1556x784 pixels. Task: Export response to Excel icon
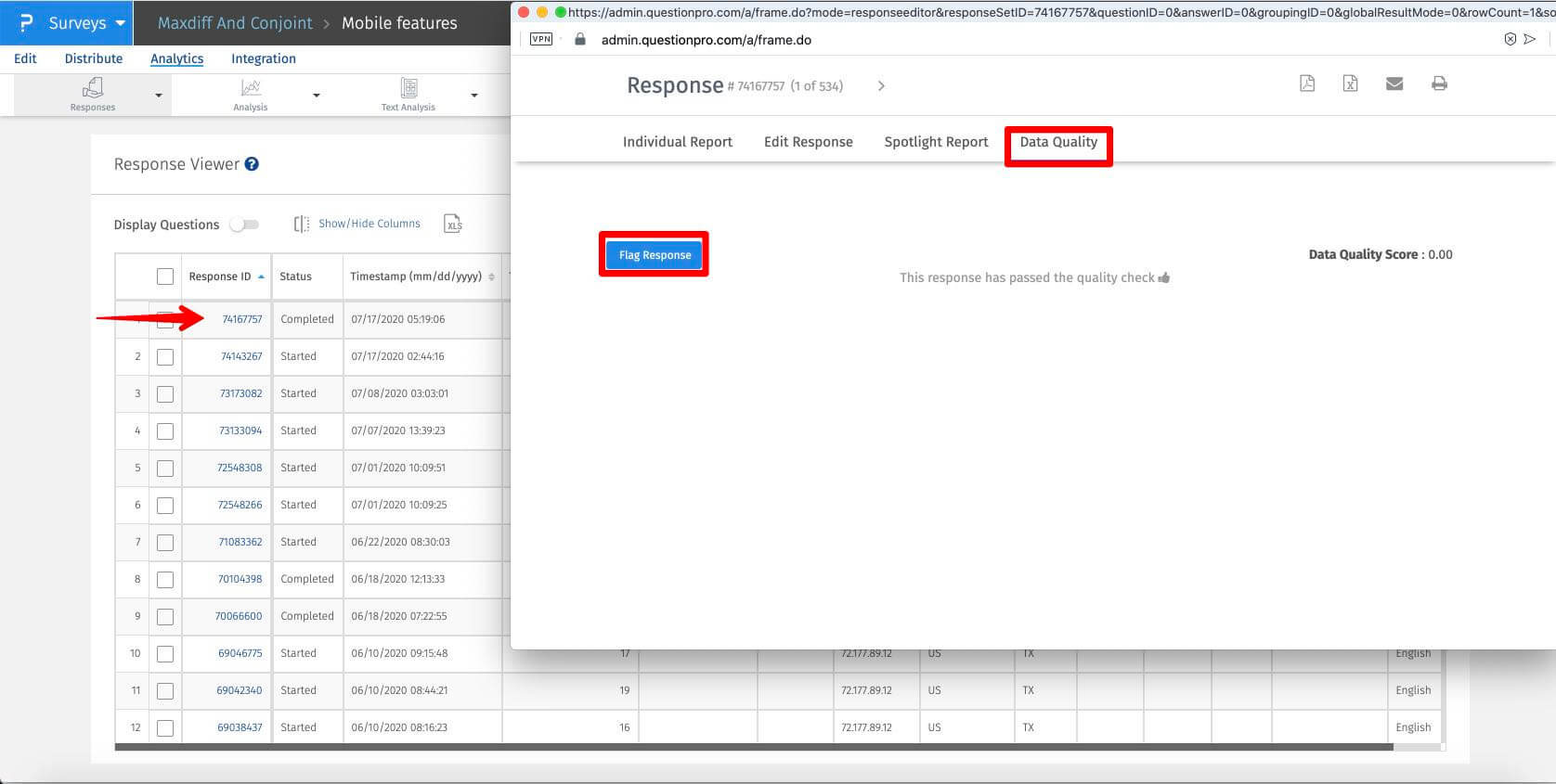(x=1350, y=84)
